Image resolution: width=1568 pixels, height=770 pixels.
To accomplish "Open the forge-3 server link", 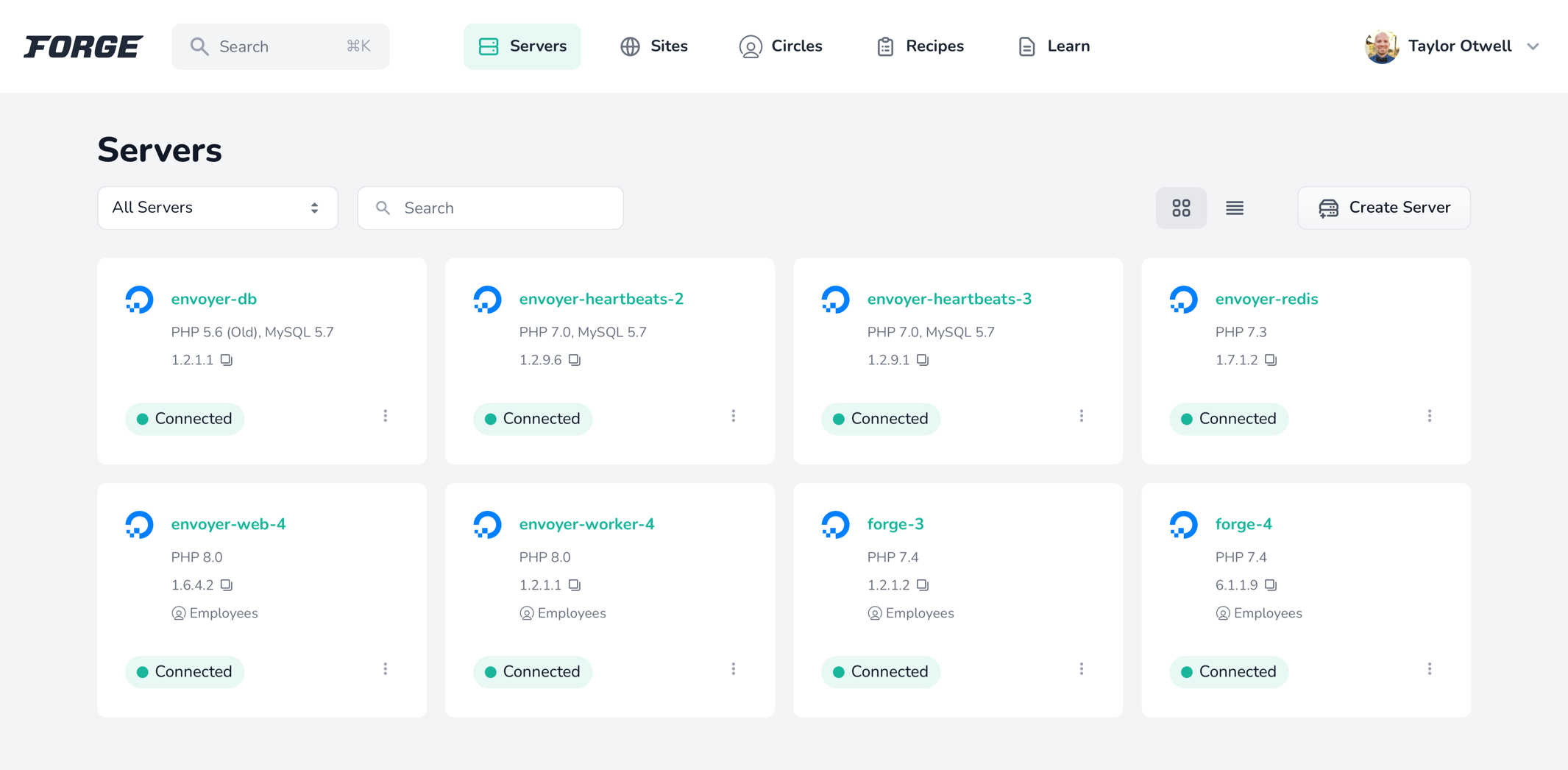I will click(895, 524).
